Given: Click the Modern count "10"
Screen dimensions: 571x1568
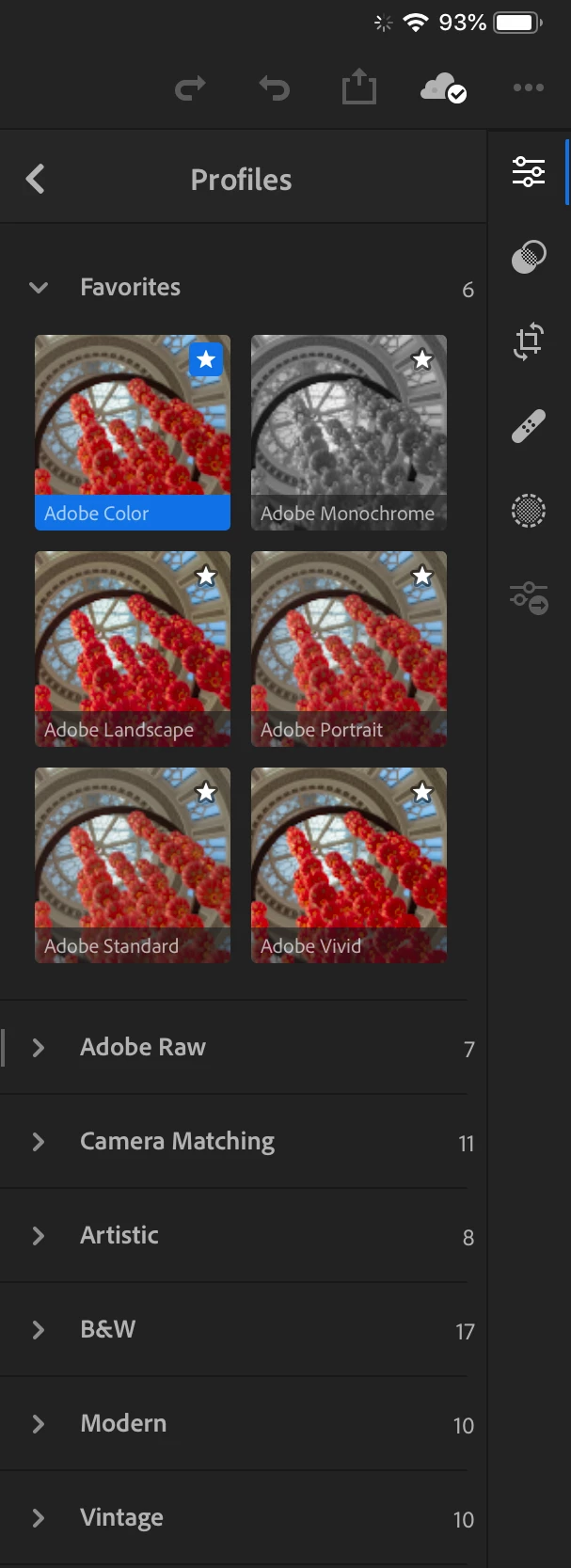Looking at the screenshot, I should coord(463,1425).
